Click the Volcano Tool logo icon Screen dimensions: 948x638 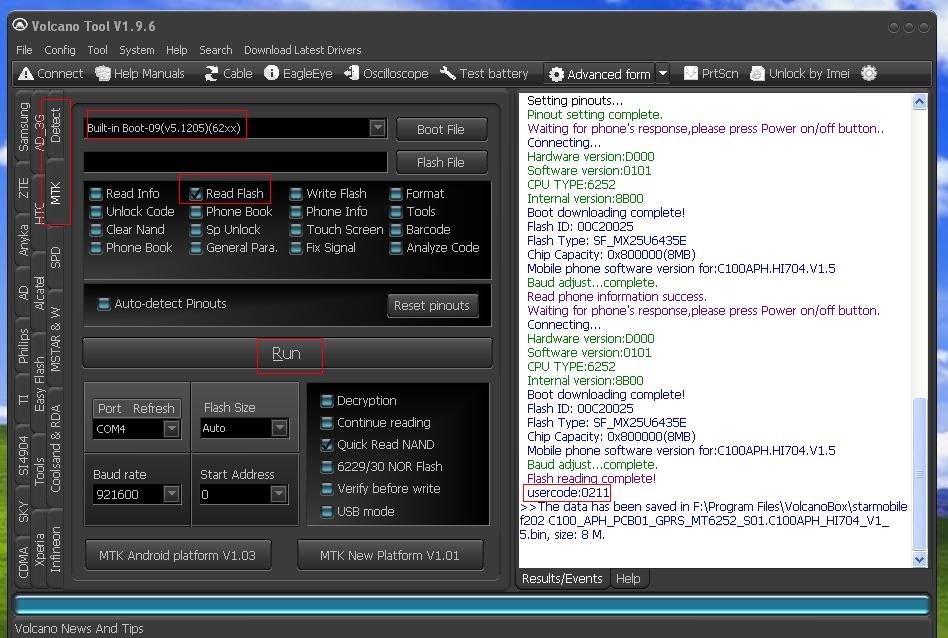[x=20, y=25]
